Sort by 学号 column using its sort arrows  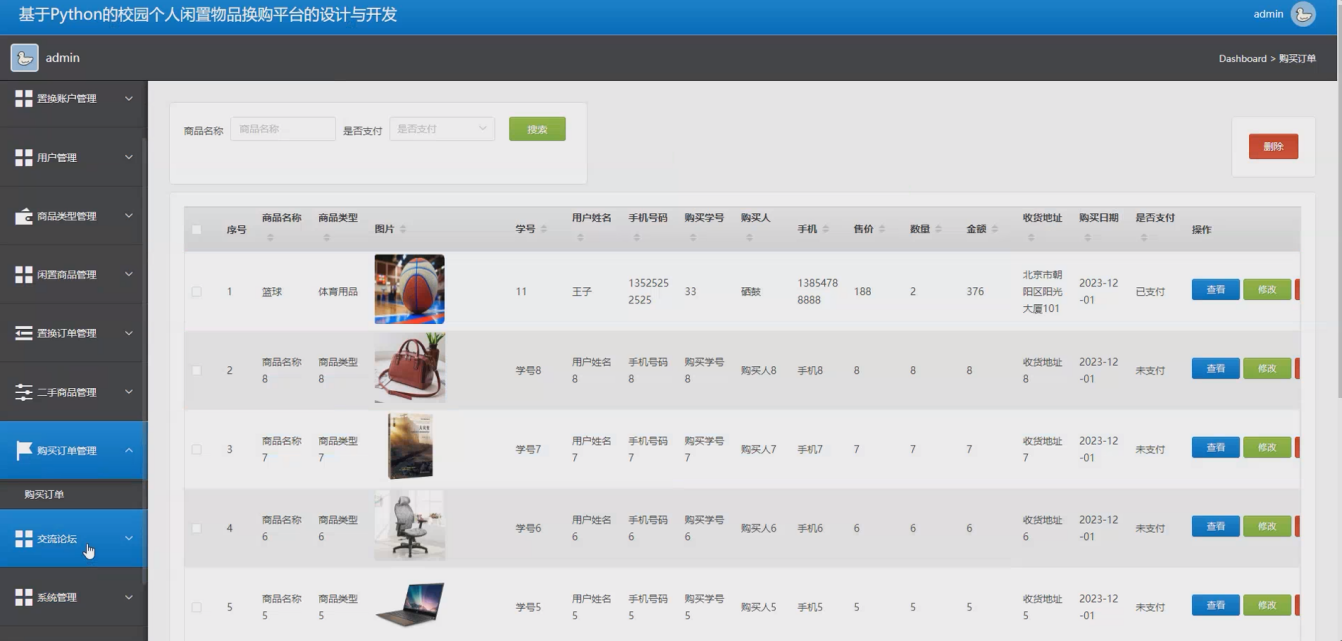[x=544, y=229]
